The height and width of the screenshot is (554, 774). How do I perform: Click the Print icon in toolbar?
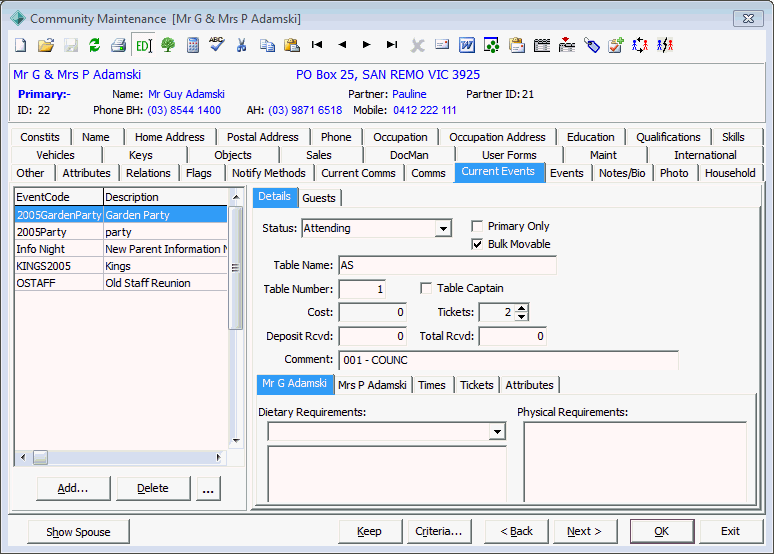[x=118, y=45]
